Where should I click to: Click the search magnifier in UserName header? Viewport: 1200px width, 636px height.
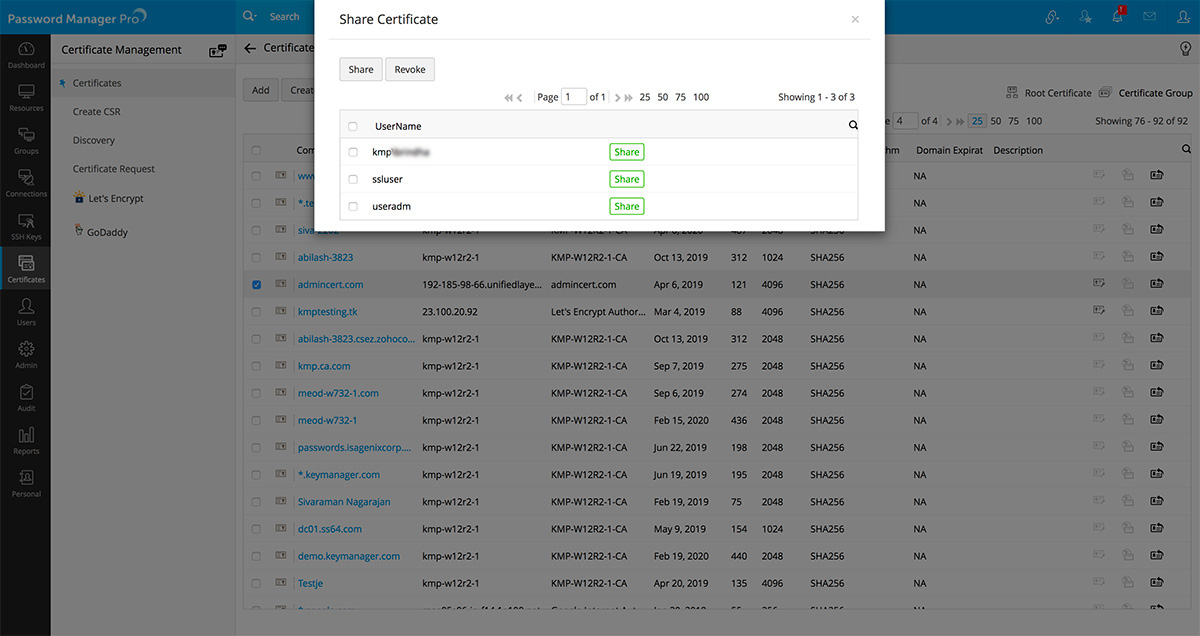point(853,126)
